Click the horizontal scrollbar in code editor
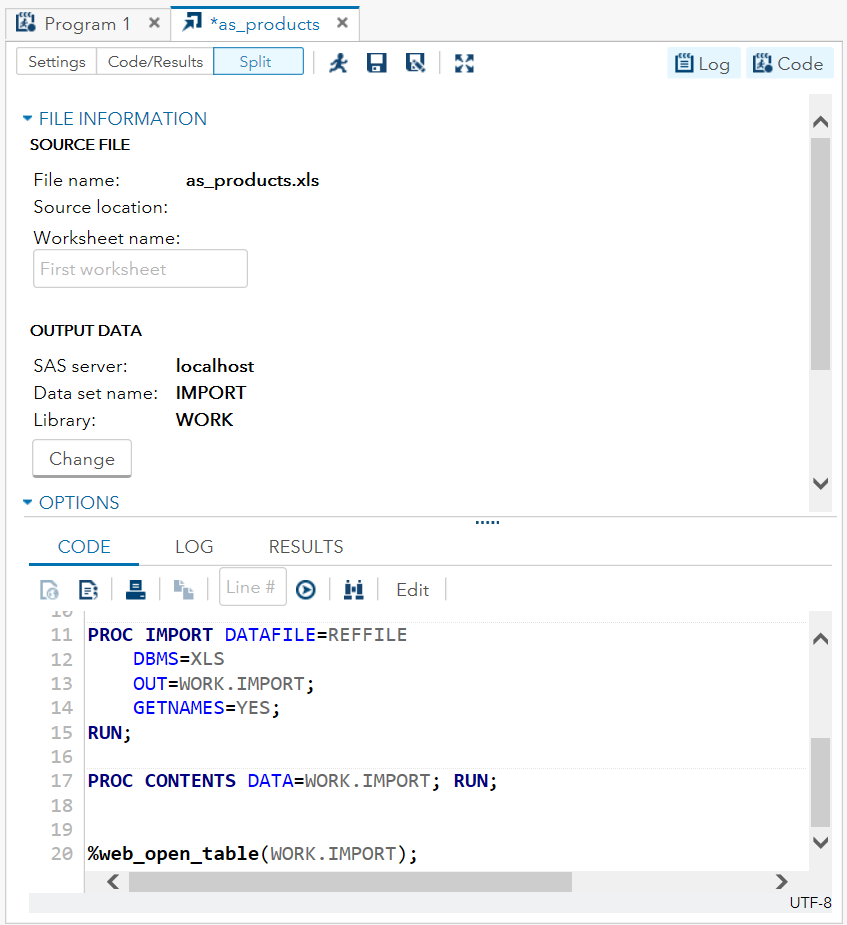This screenshot has width=847, height=925. click(x=350, y=881)
